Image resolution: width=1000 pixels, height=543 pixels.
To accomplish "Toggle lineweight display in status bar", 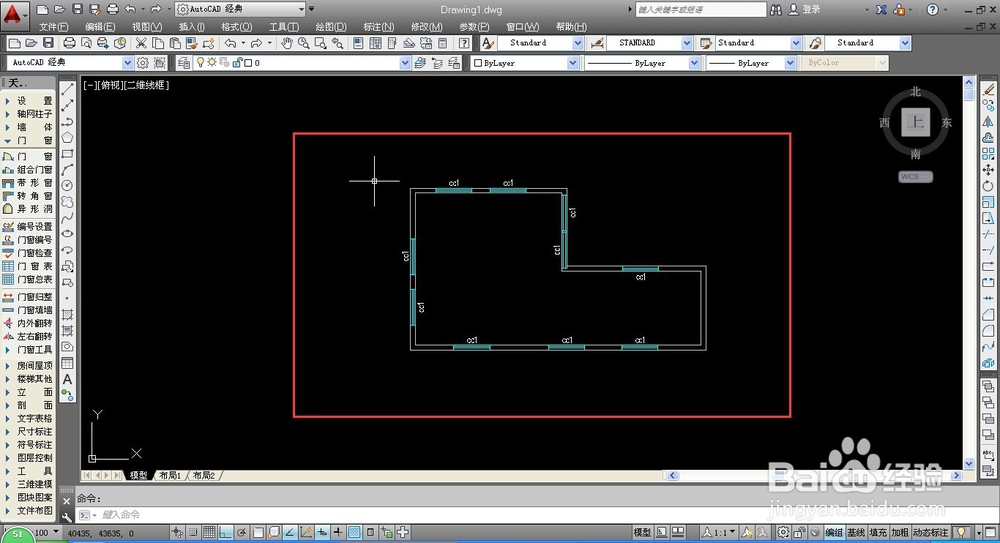I will pos(338,532).
